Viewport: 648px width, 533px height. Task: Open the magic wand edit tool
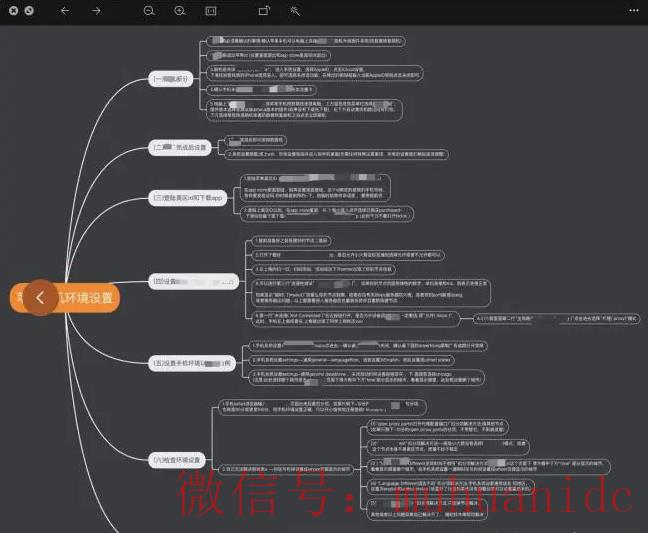click(x=295, y=11)
